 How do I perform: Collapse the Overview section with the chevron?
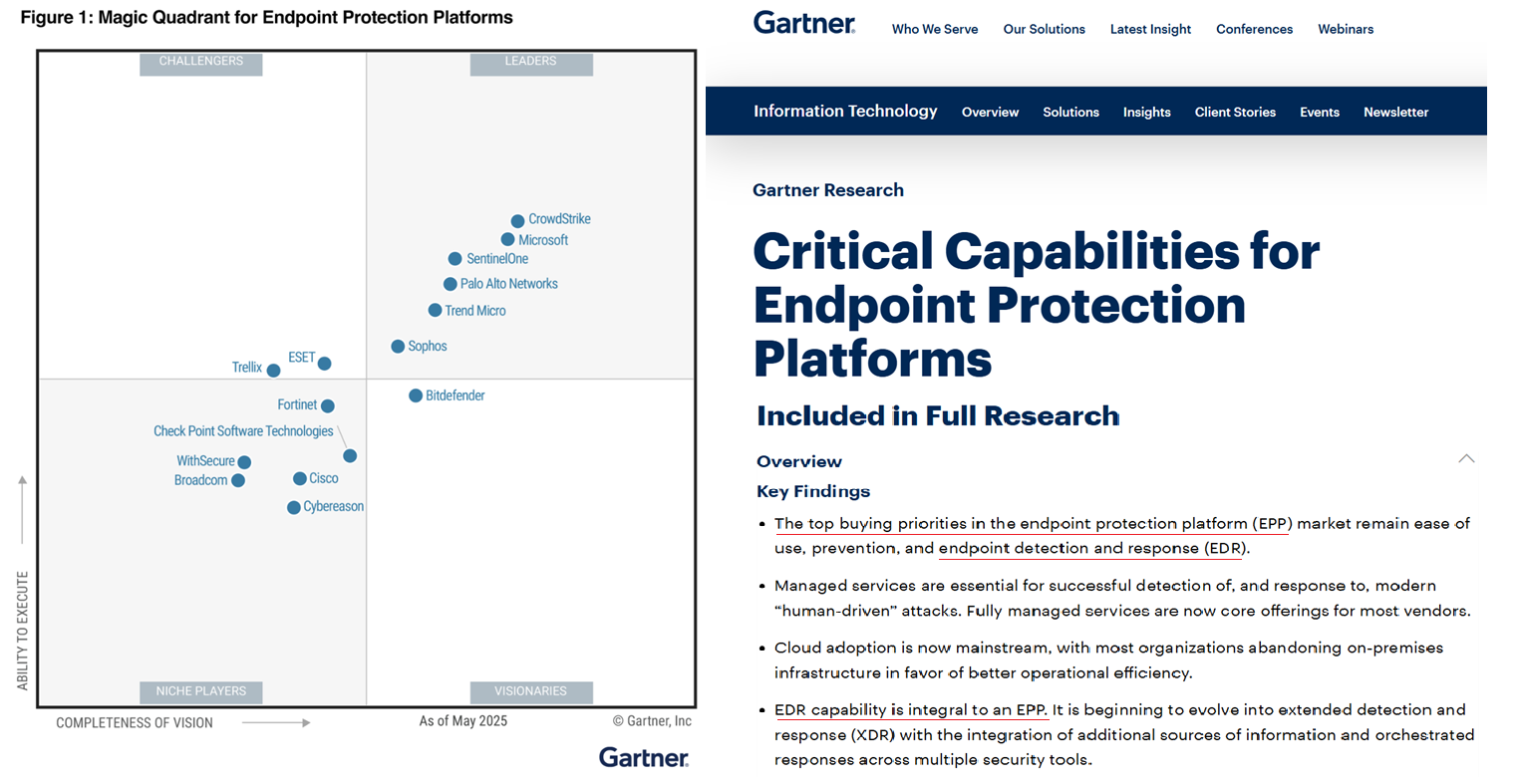pyautogui.click(x=1466, y=458)
